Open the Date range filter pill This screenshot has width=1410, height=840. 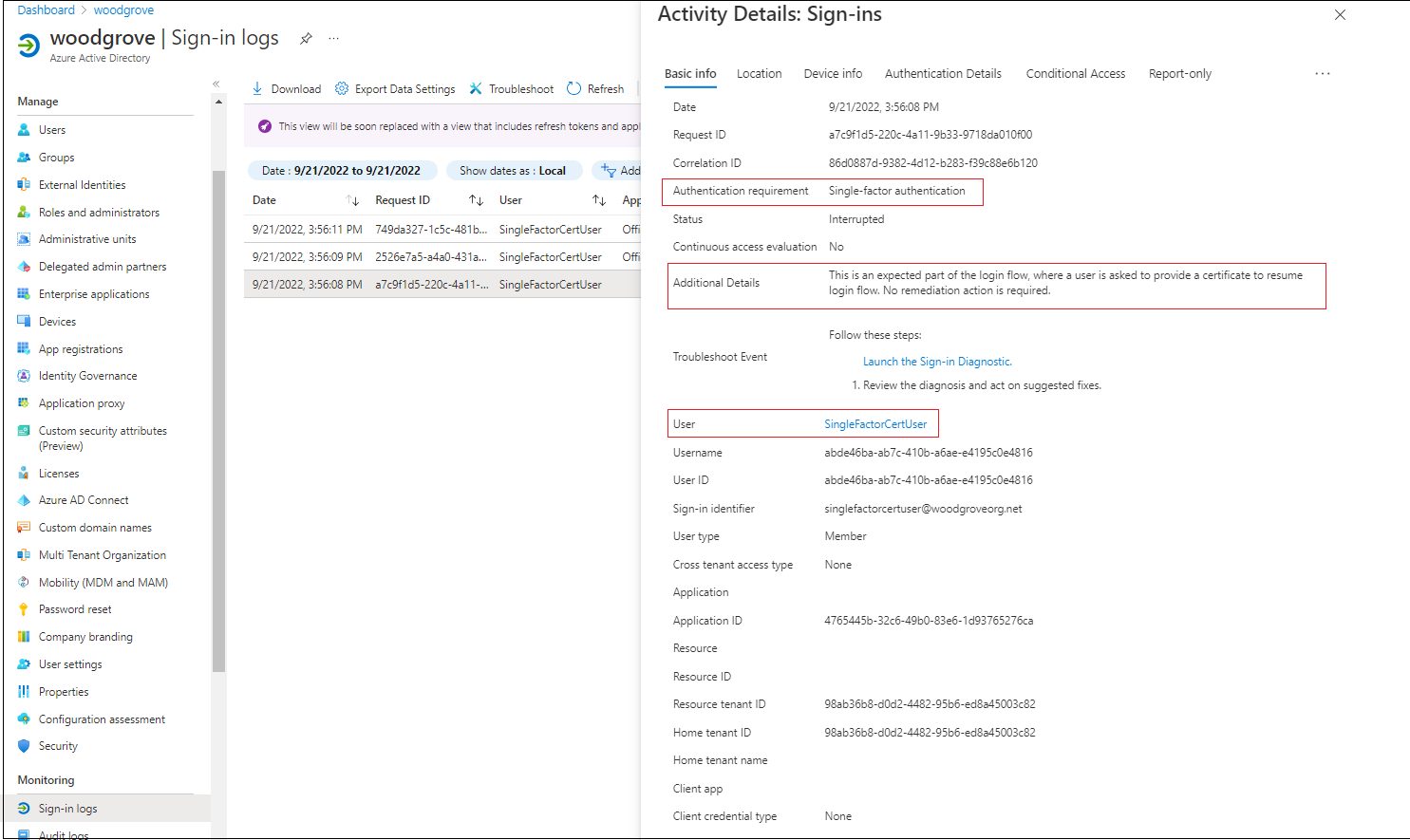(x=342, y=171)
